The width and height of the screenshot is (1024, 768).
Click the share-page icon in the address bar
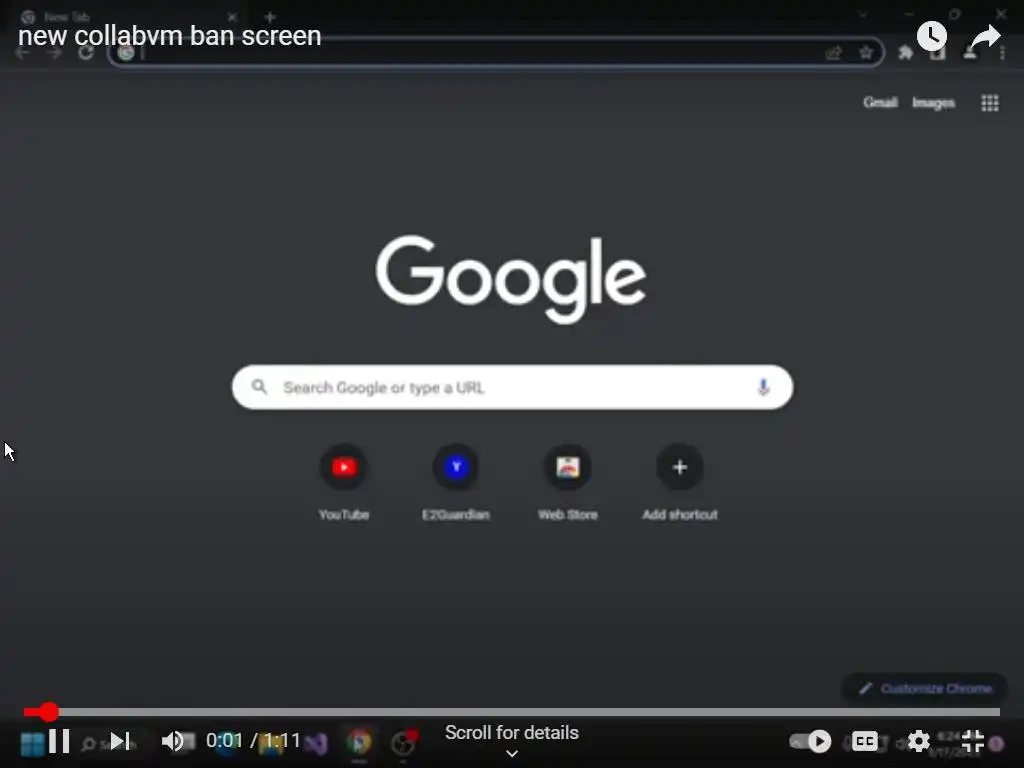(x=833, y=53)
